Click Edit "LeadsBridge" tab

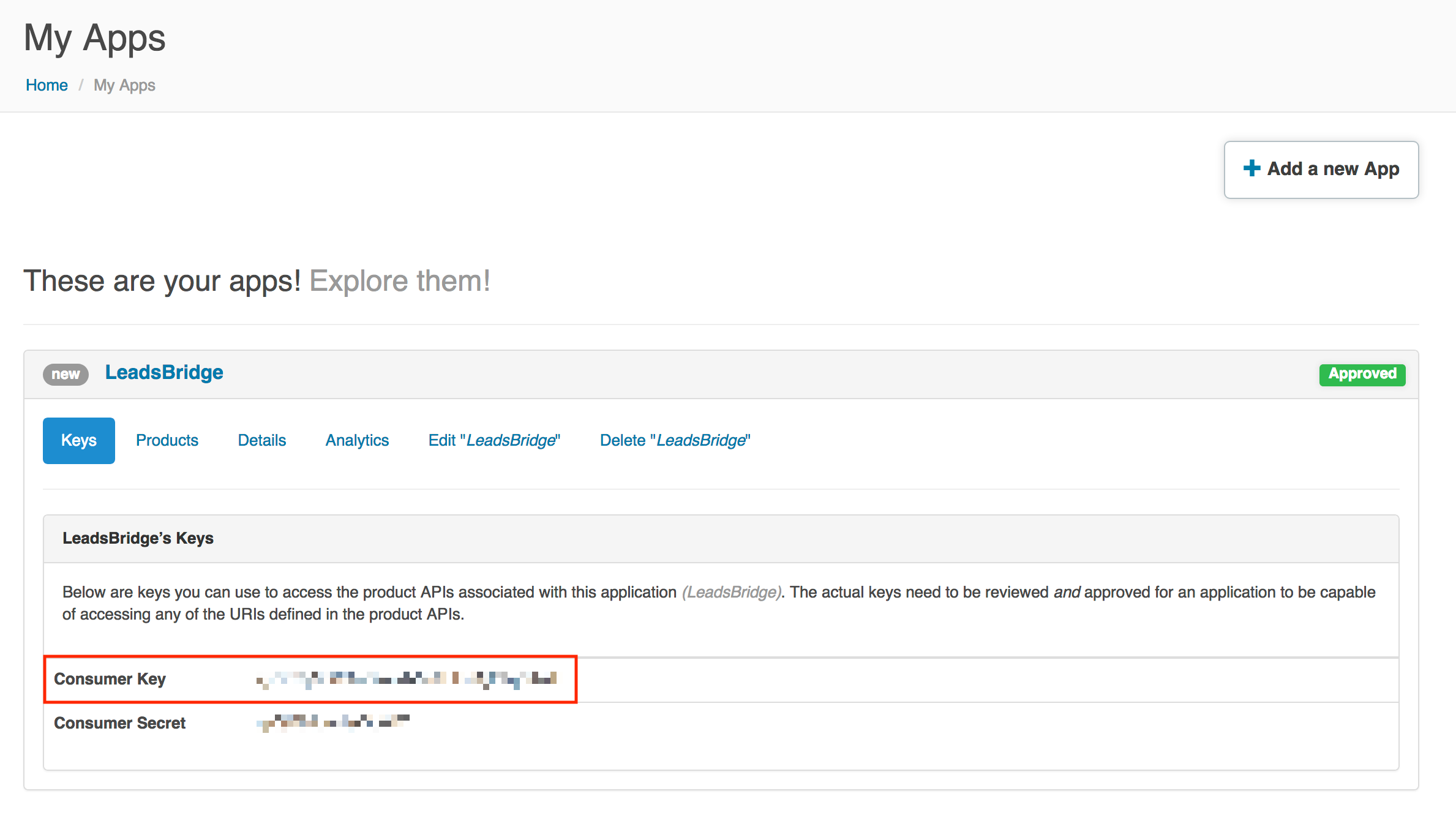(494, 440)
